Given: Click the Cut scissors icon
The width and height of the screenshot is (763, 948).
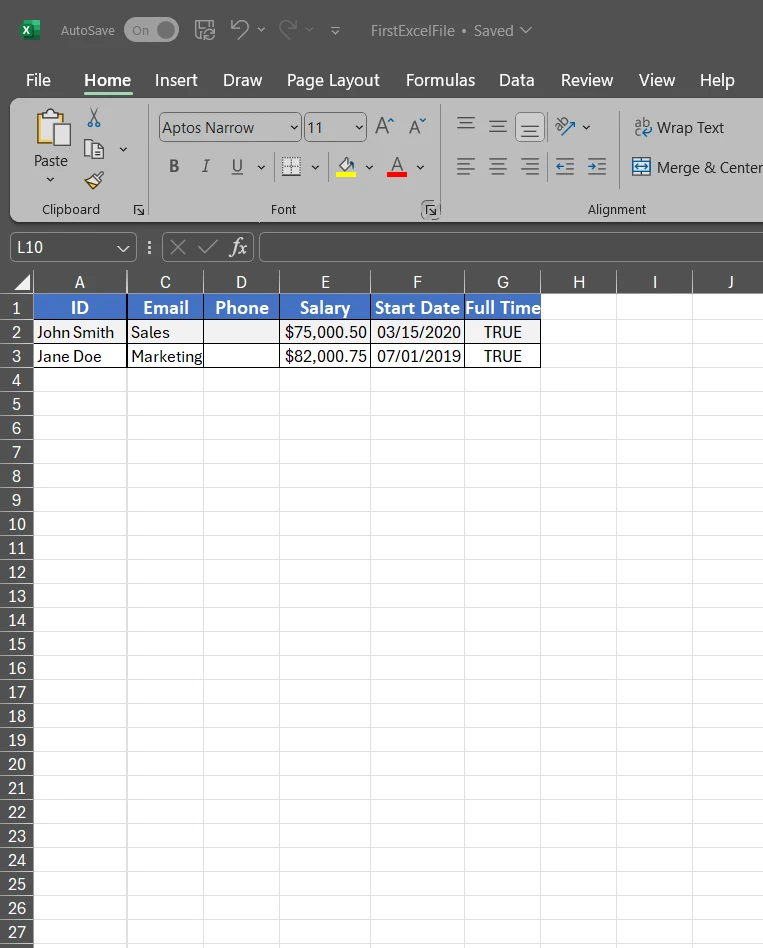Looking at the screenshot, I should click(94, 118).
